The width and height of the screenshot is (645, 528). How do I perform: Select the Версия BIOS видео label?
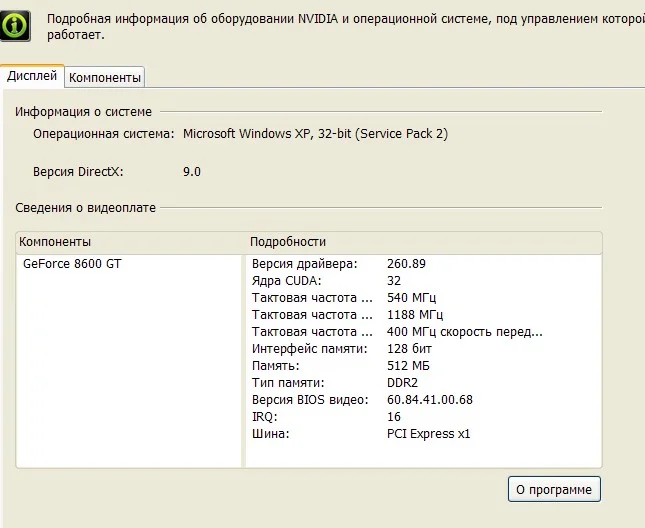pos(310,400)
